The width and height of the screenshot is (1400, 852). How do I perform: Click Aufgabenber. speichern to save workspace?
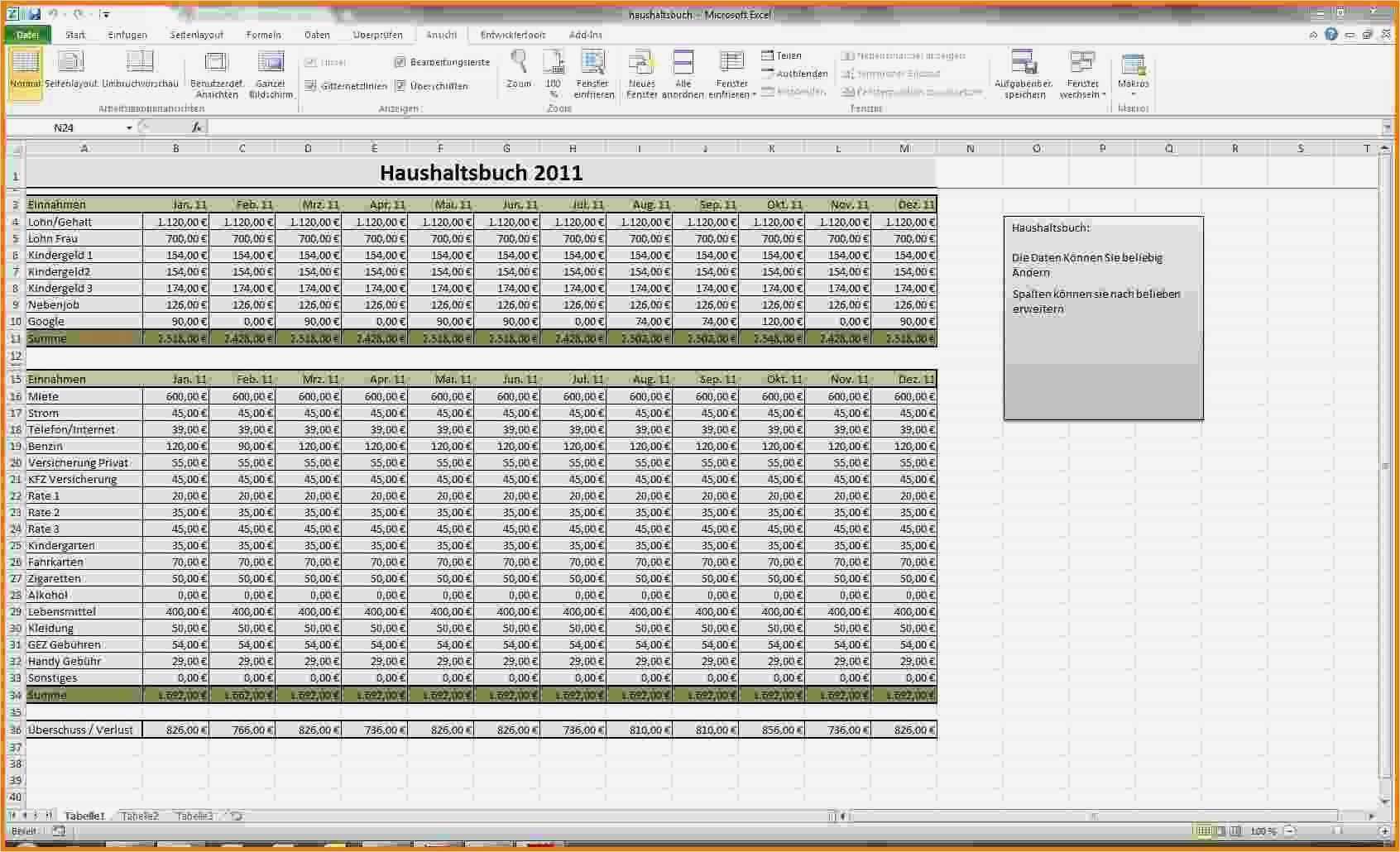[x=1024, y=74]
